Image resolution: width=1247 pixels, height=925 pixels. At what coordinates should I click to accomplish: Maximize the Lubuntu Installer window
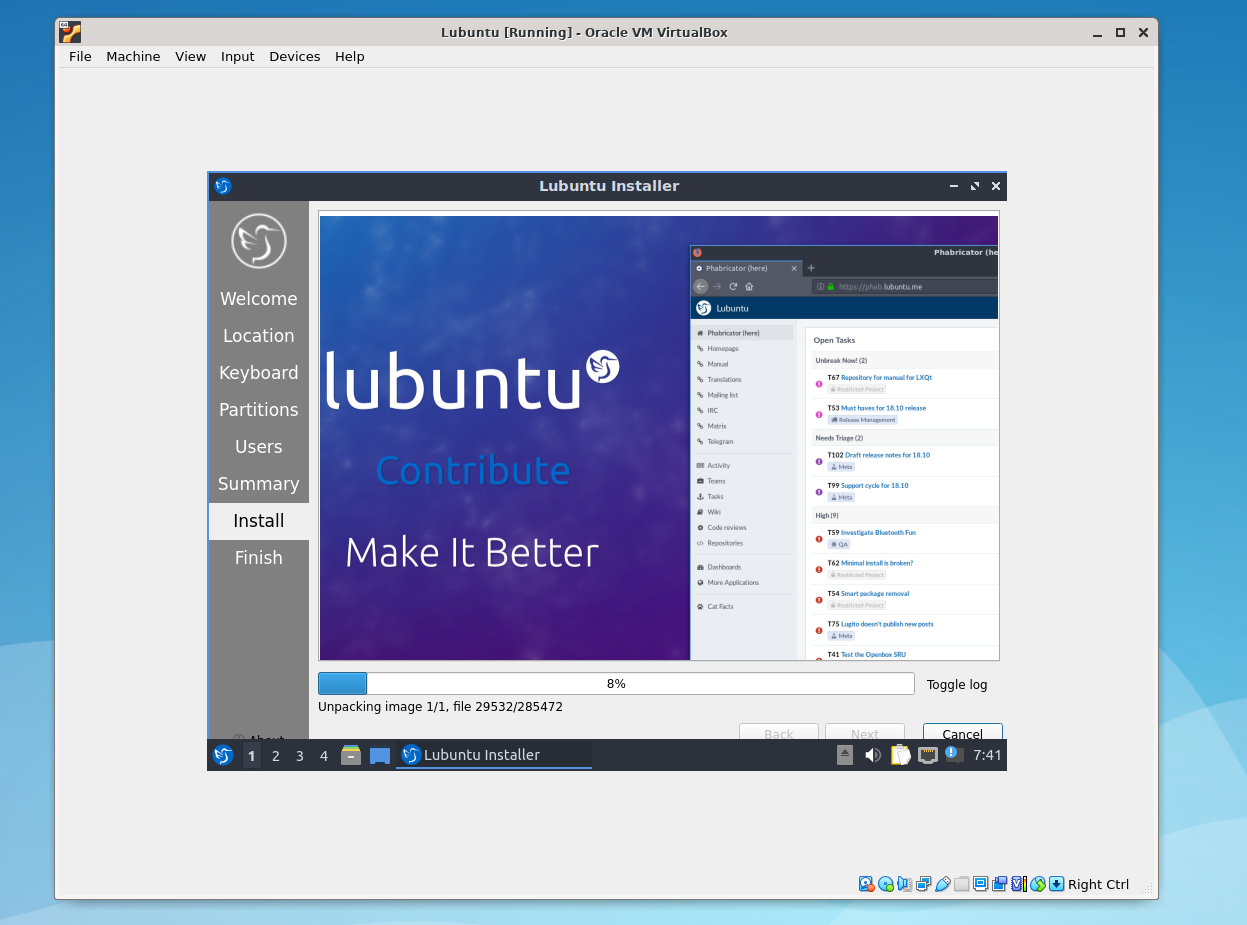(975, 186)
